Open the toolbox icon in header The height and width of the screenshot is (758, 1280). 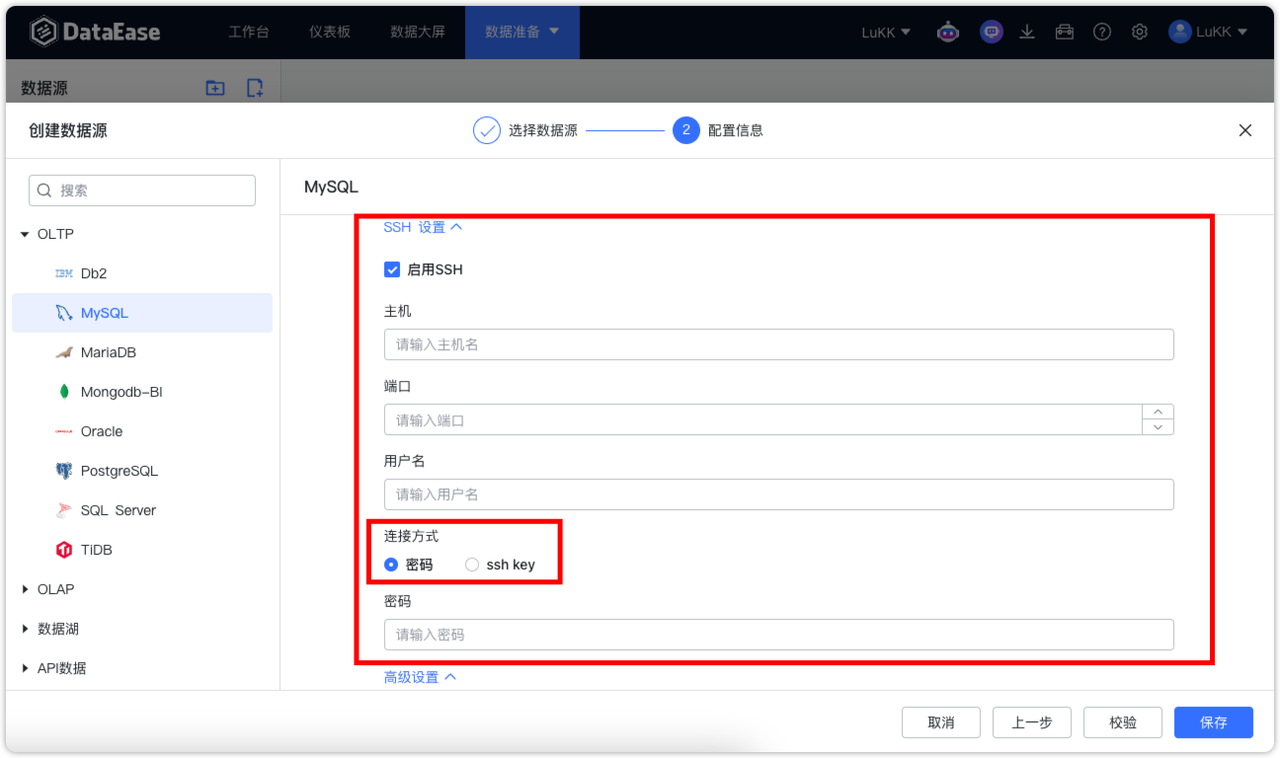(1064, 32)
